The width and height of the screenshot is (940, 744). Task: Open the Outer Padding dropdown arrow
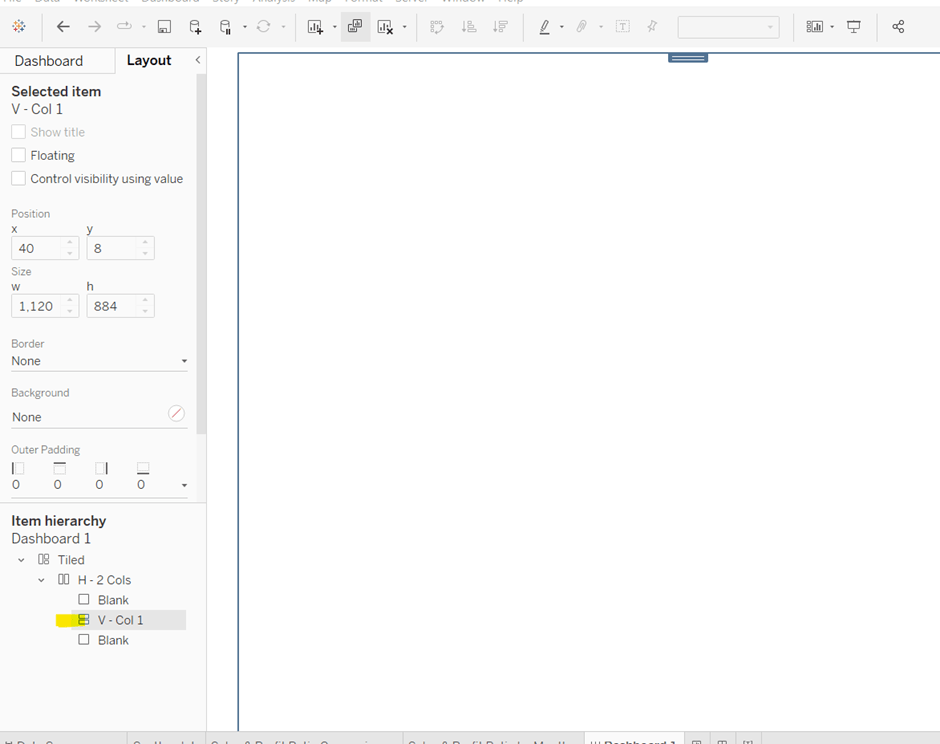pos(184,485)
